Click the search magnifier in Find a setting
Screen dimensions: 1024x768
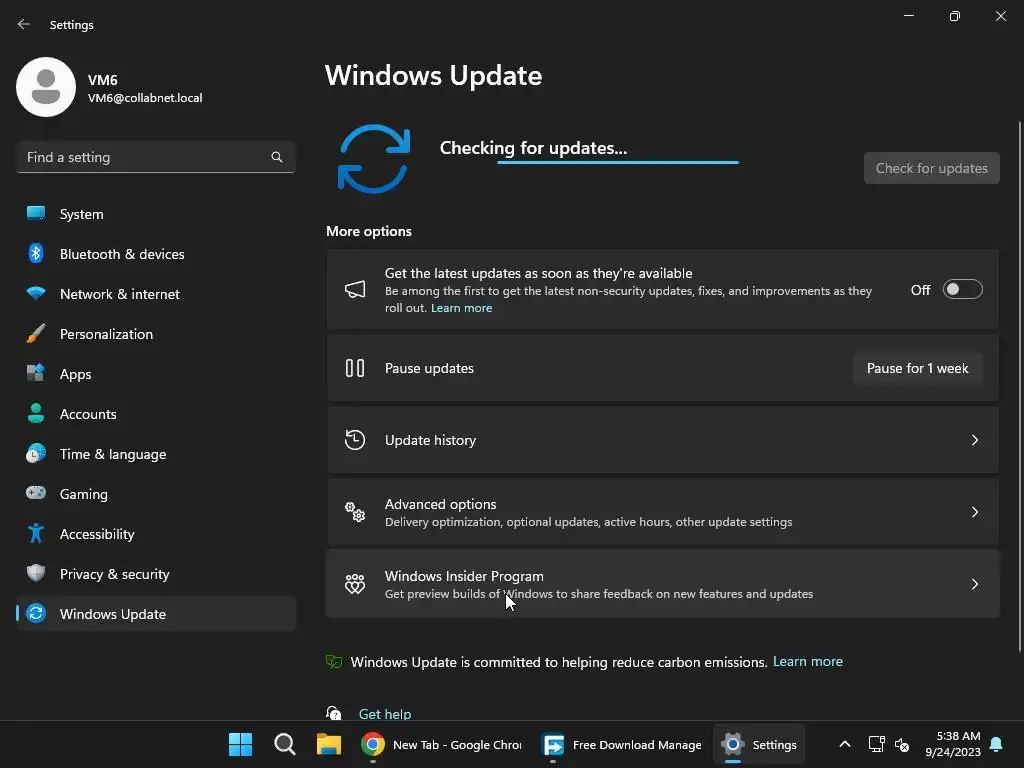point(277,157)
